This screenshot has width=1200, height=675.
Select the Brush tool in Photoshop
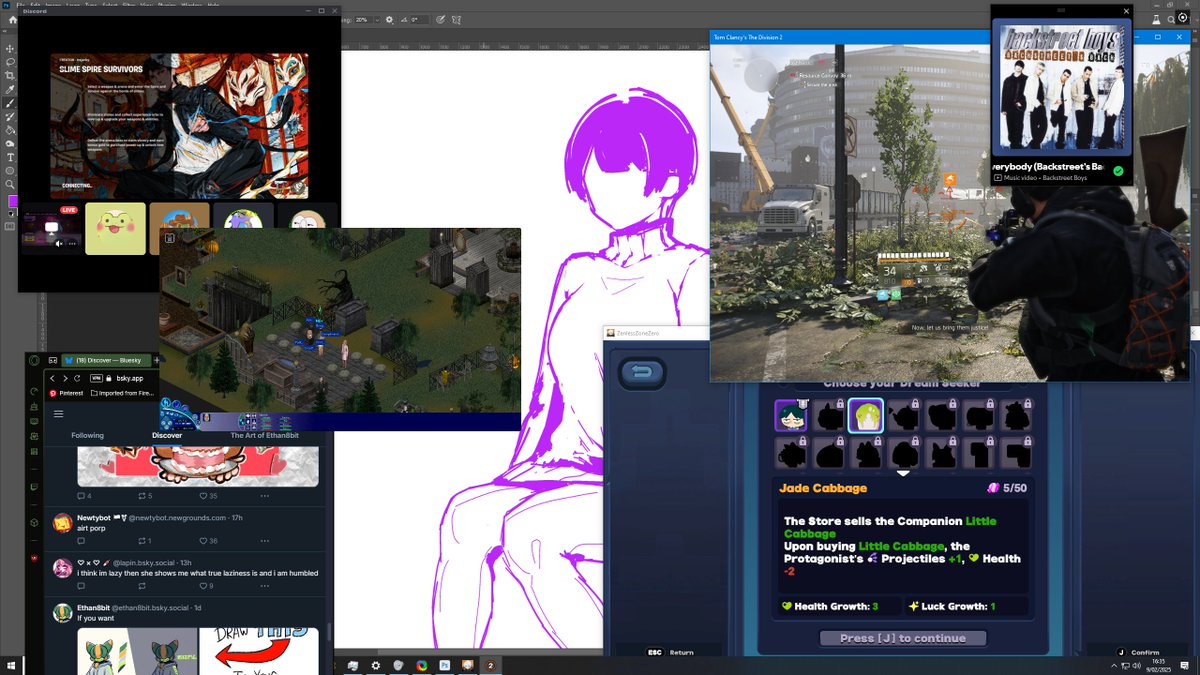[x=10, y=103]
